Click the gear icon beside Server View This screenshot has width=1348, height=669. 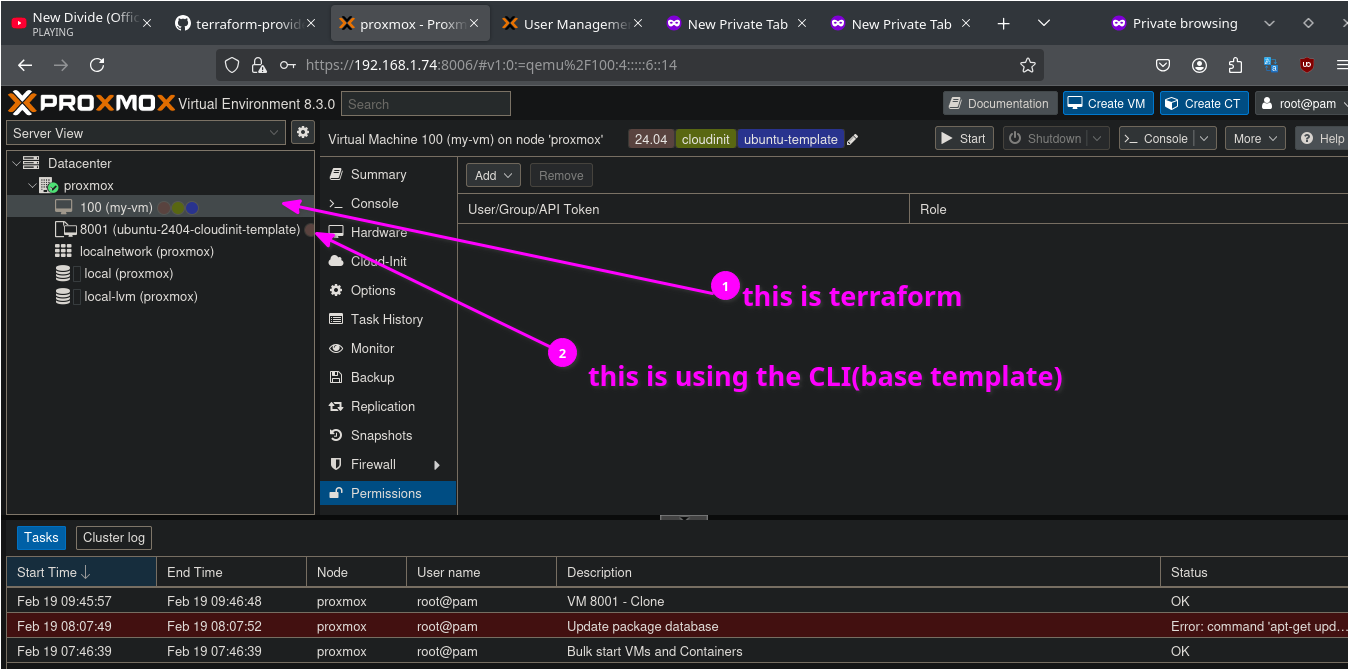[x=302, y=132]
